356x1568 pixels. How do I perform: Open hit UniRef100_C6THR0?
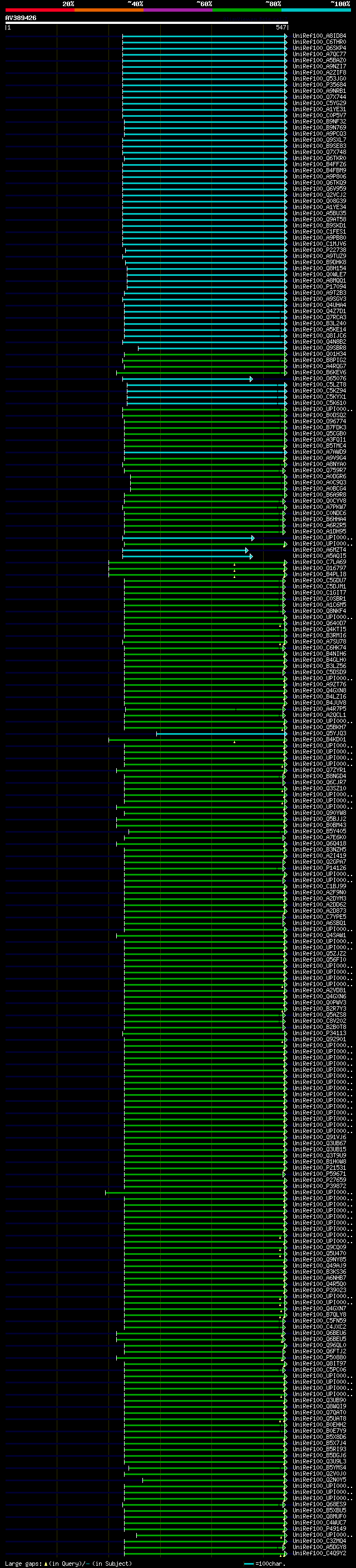coord(319,42)
